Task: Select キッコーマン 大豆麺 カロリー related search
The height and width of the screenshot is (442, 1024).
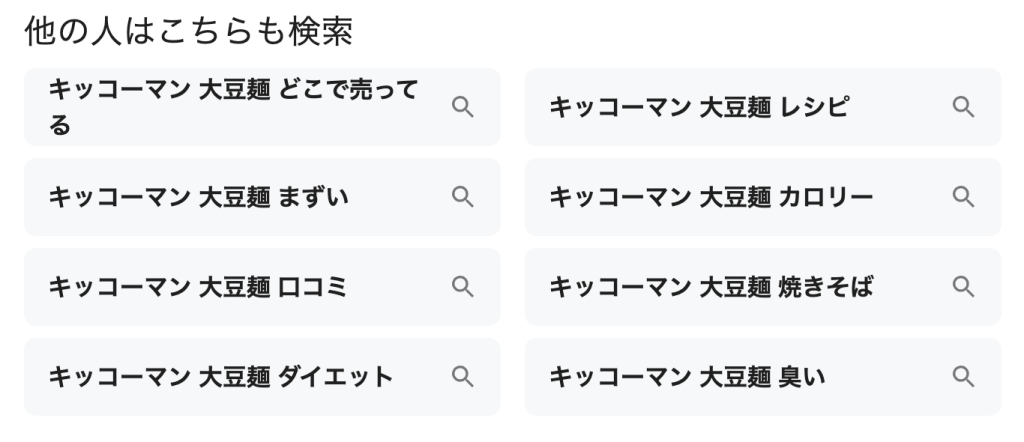Action: point(710,197)
